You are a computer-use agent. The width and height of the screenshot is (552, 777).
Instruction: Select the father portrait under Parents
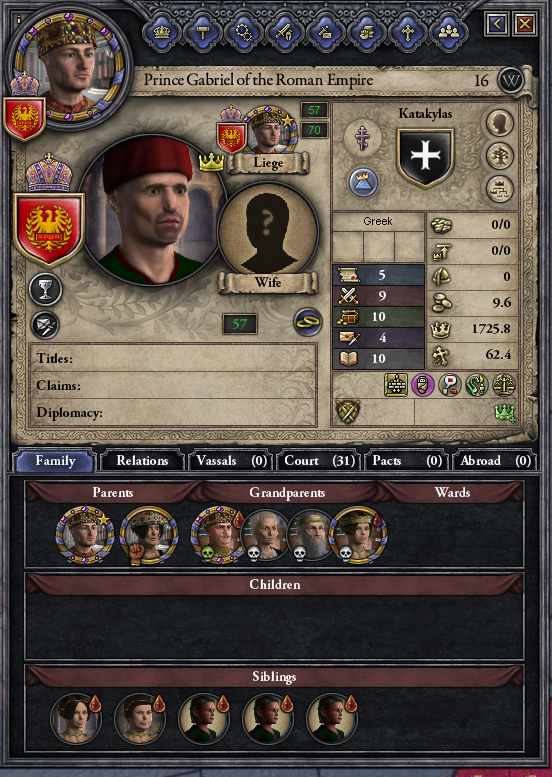[x=83, y=535]
